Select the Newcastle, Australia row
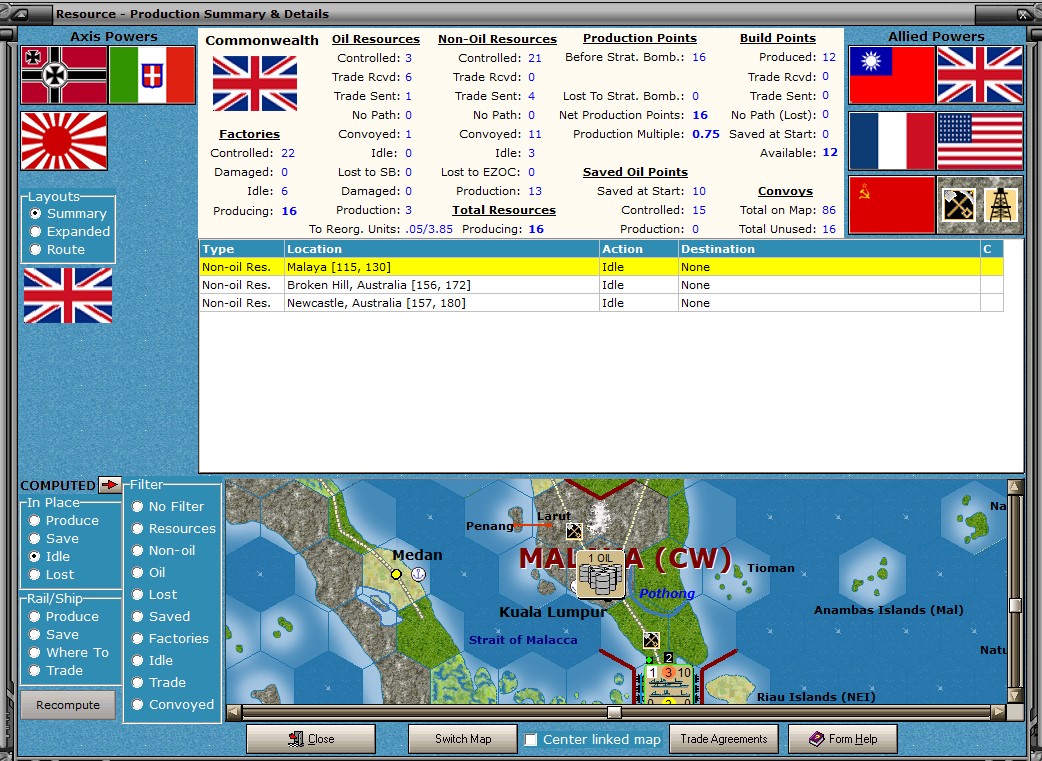Image resolution: width=1042 pixels, height=761 pixels. point(601,303)
